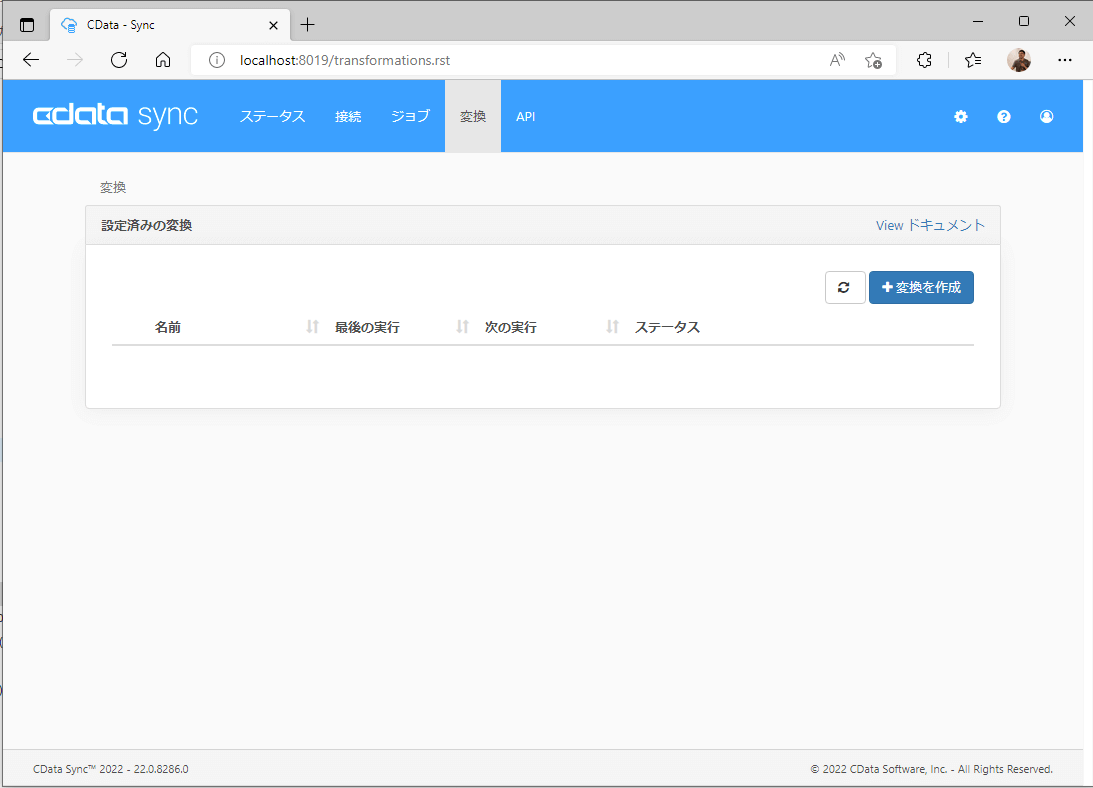Viewport: 1093px width, 788px height.
Task: Switch to ジョブ menu
Action: (x=410, y=116)
